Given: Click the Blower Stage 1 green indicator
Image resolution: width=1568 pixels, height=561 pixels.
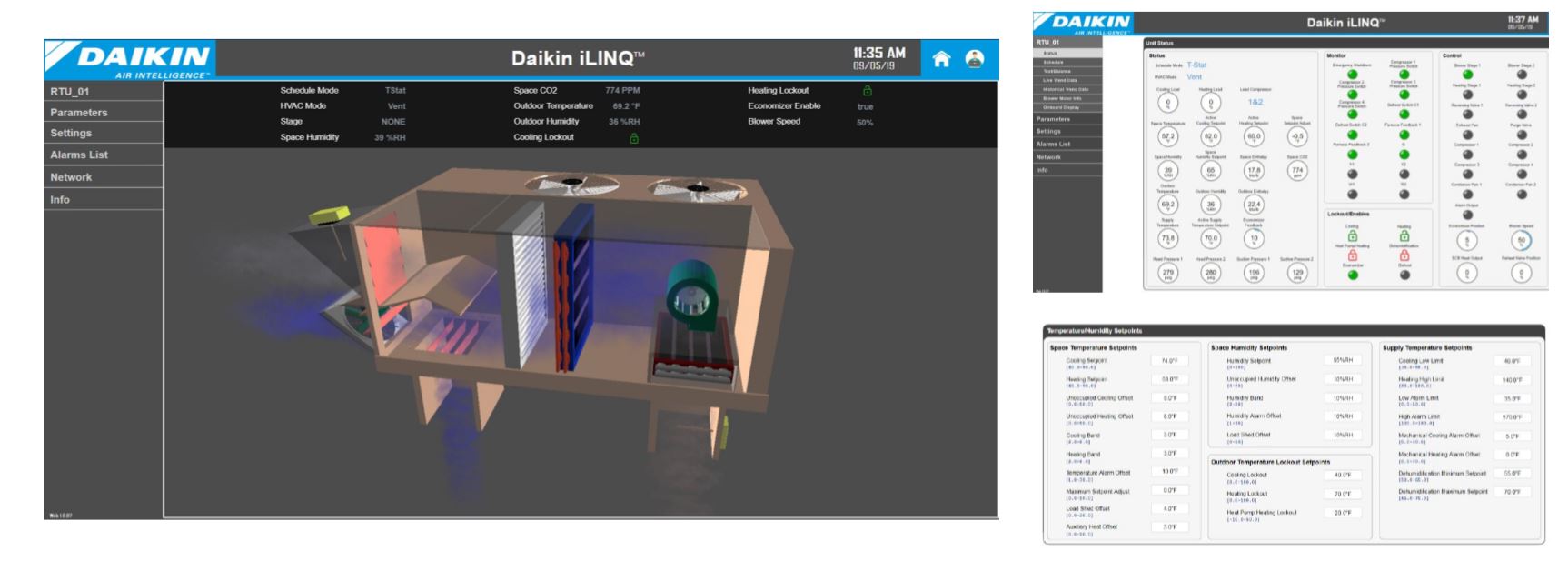Looking at the screenshot, I should click(x=1467, y=75).
